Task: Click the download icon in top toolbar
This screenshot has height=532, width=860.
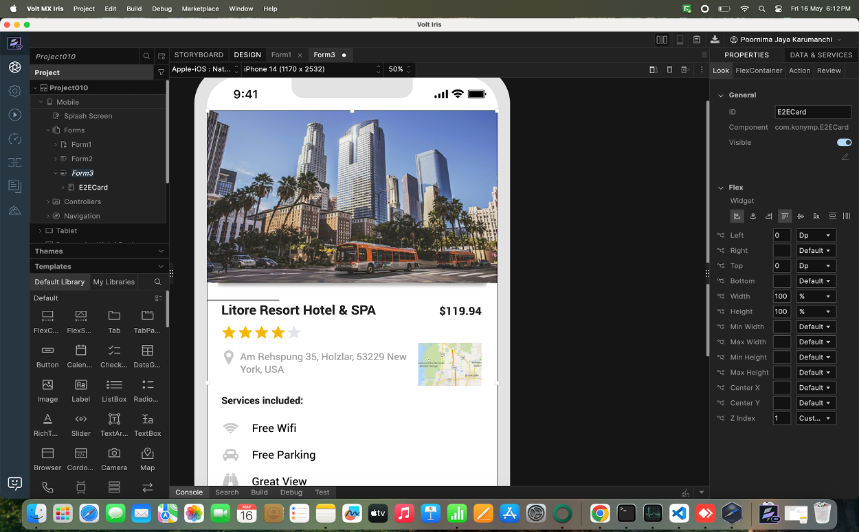Action: click(715, 39)
